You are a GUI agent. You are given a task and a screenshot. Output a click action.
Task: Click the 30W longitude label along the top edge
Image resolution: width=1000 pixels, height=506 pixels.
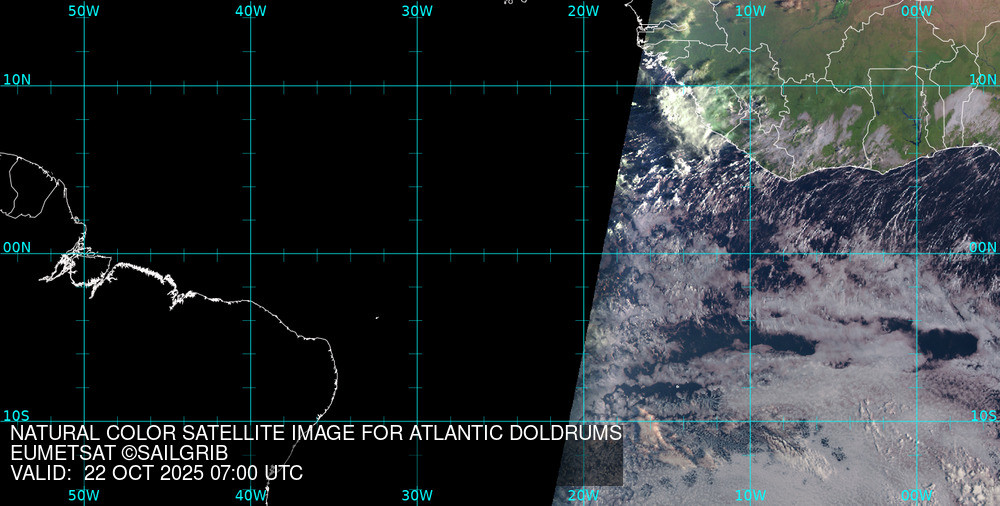[417, 11]
